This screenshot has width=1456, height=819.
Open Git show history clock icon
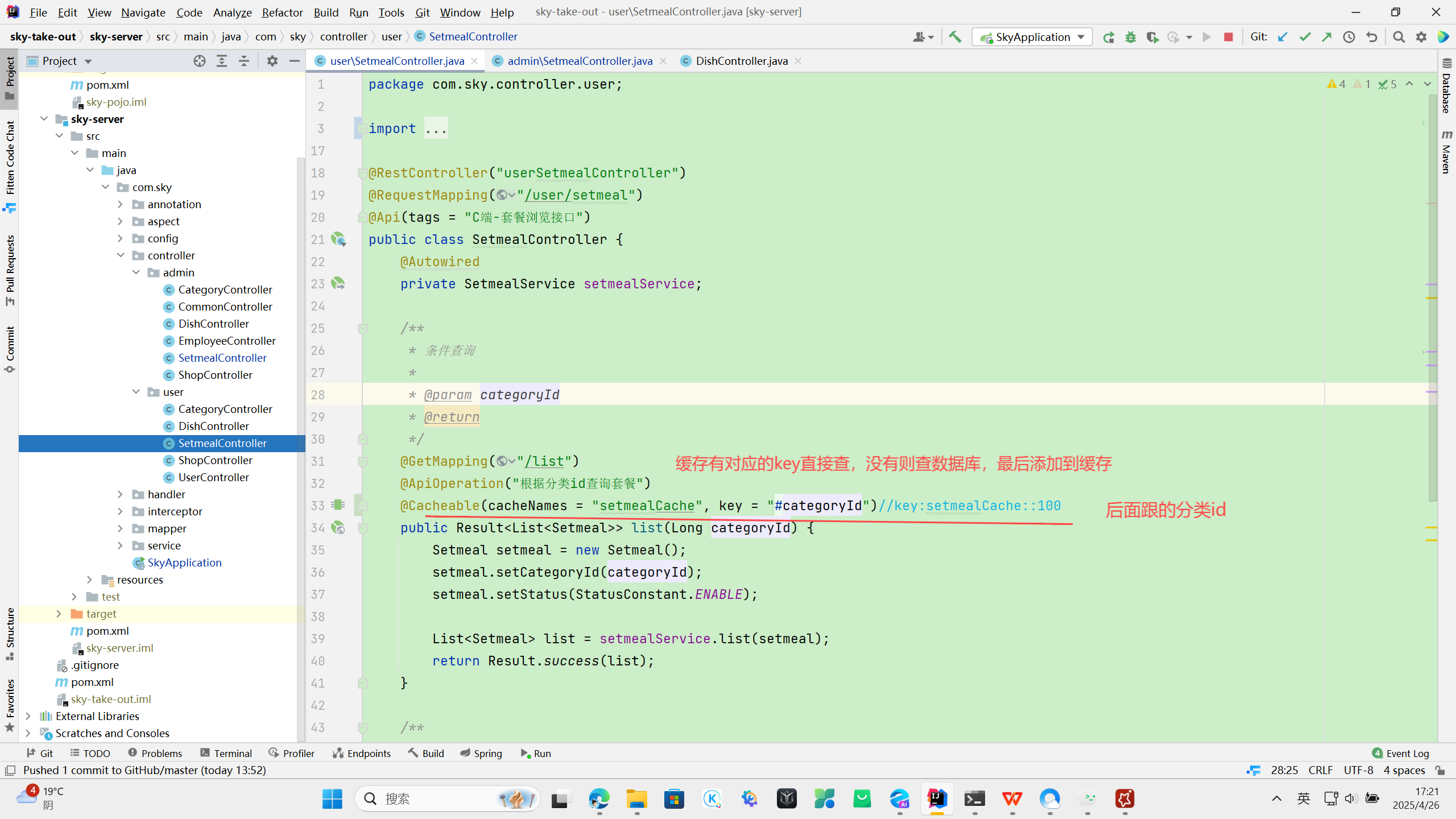tap(1349, 37)
